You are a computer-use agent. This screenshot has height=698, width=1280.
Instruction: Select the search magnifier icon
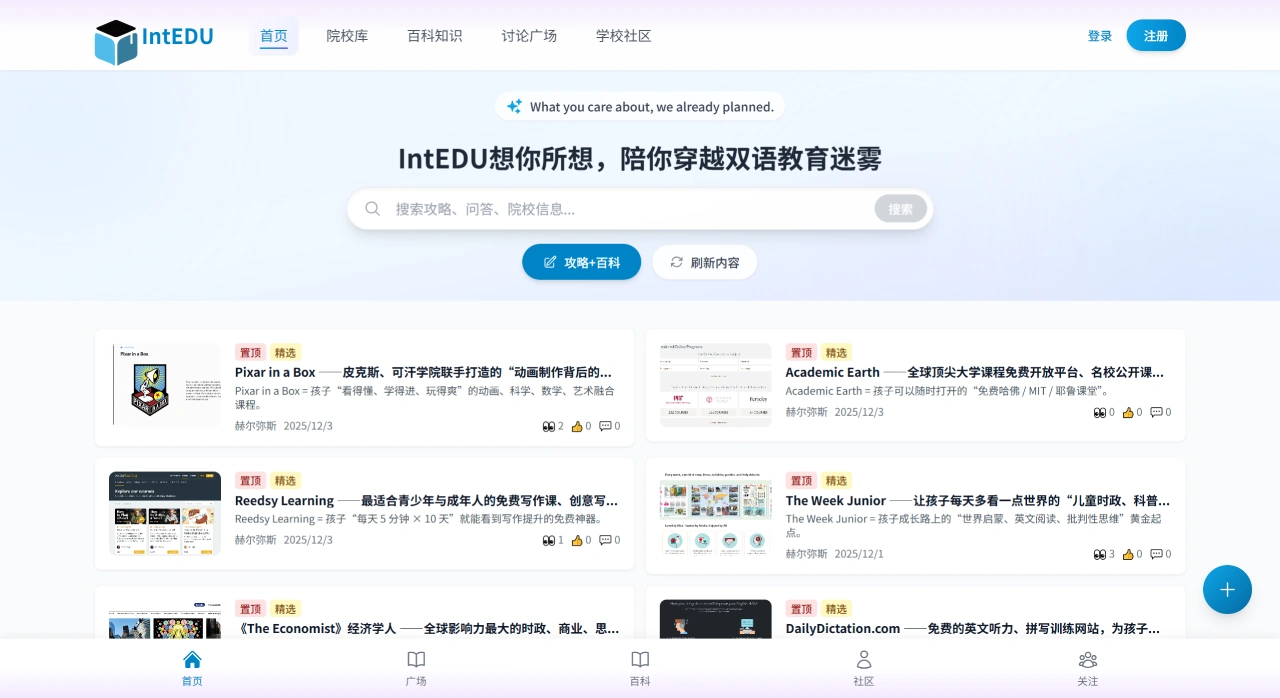[372, 208]
